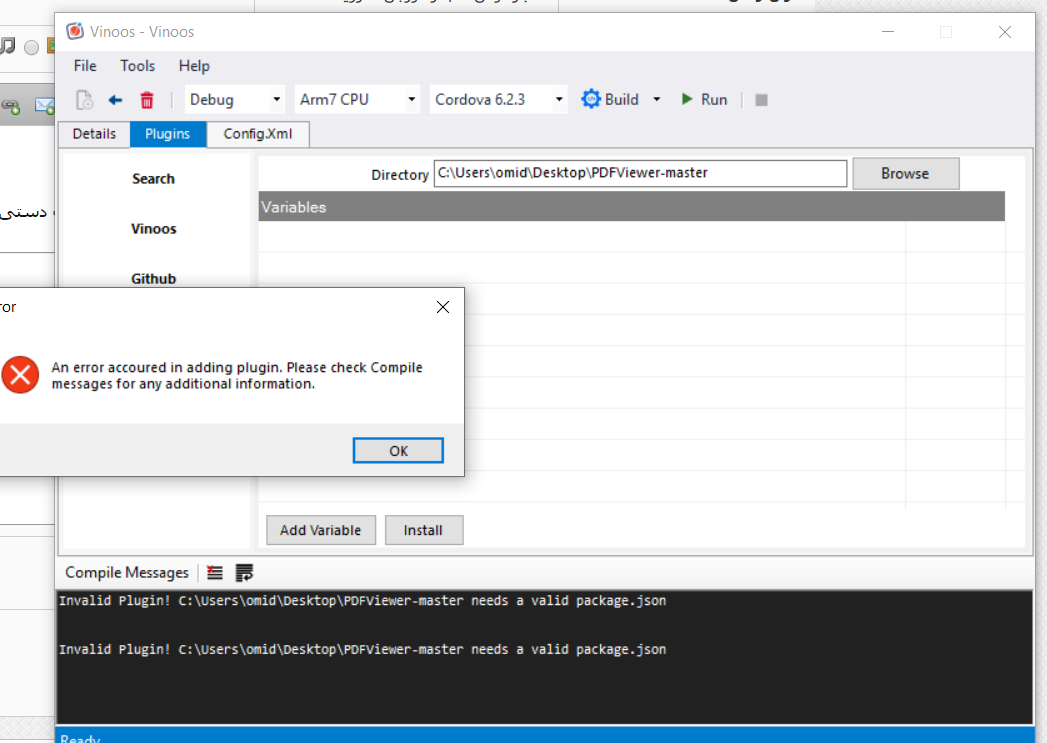Click the red trash delete icon

pos(147,100)
